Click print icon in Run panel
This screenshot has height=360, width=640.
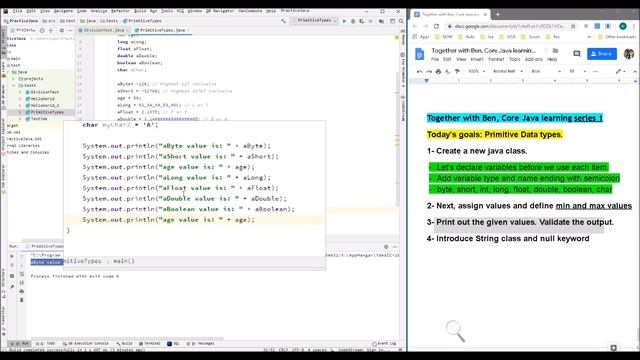tap(22, 291)
